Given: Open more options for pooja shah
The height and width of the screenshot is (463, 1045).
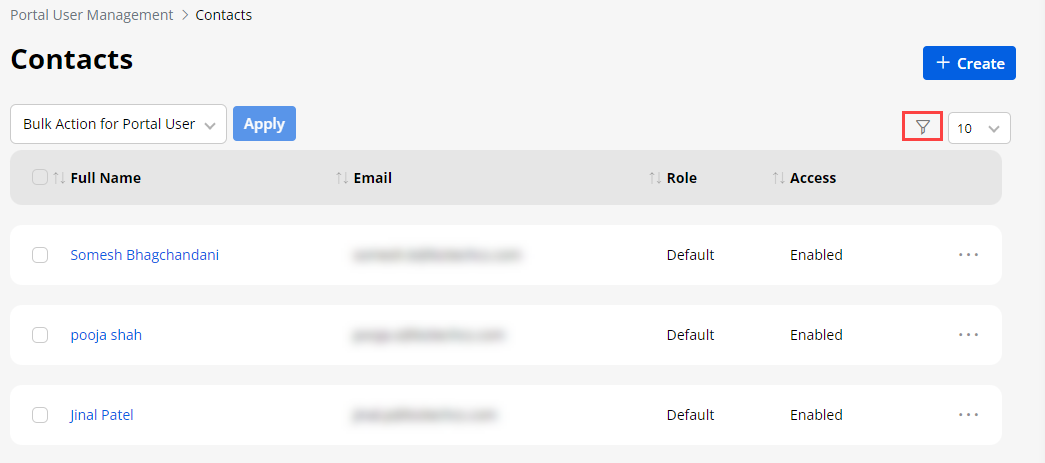Looking at the screenshot, I should click(968, 335).
